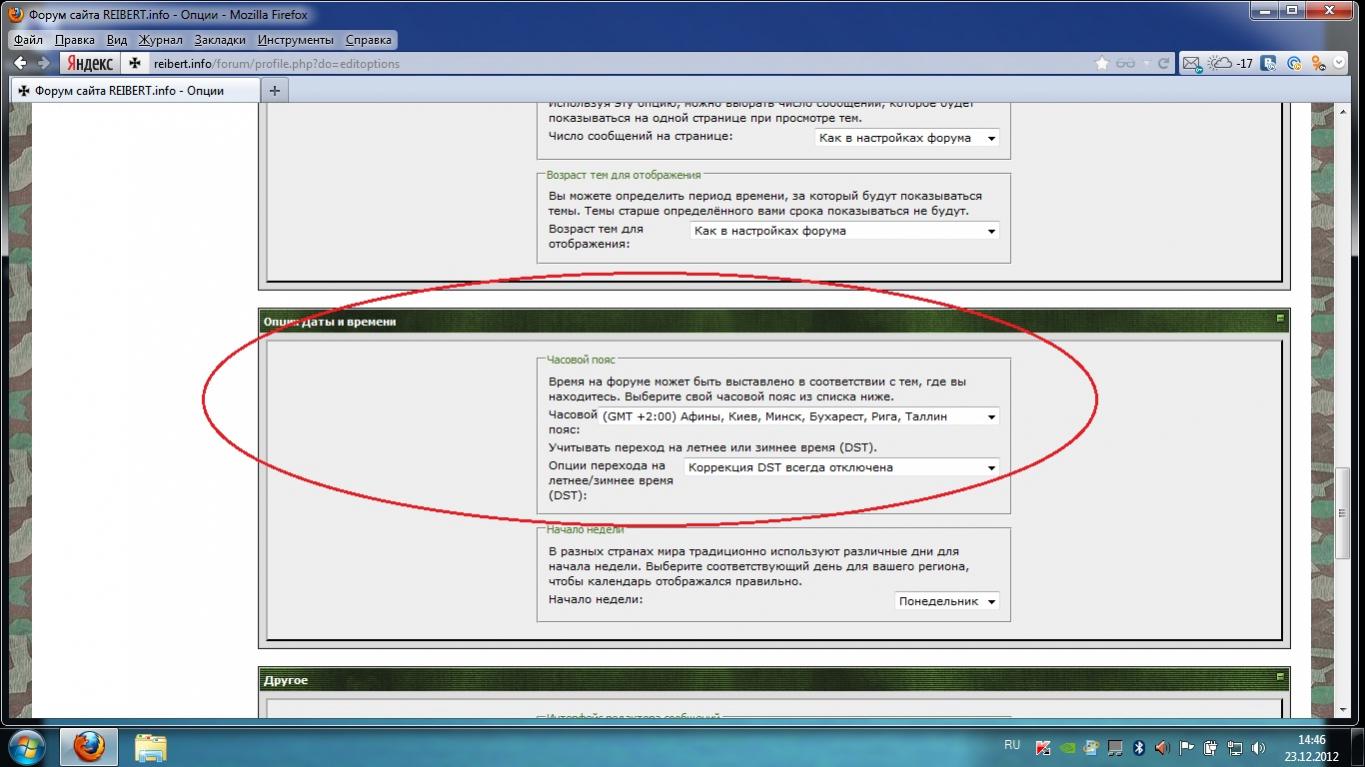Open the Правка menu
Image resolution: width=1365 pixels, height=767 pixels.
pyautogui.click(x=75, y=40)
